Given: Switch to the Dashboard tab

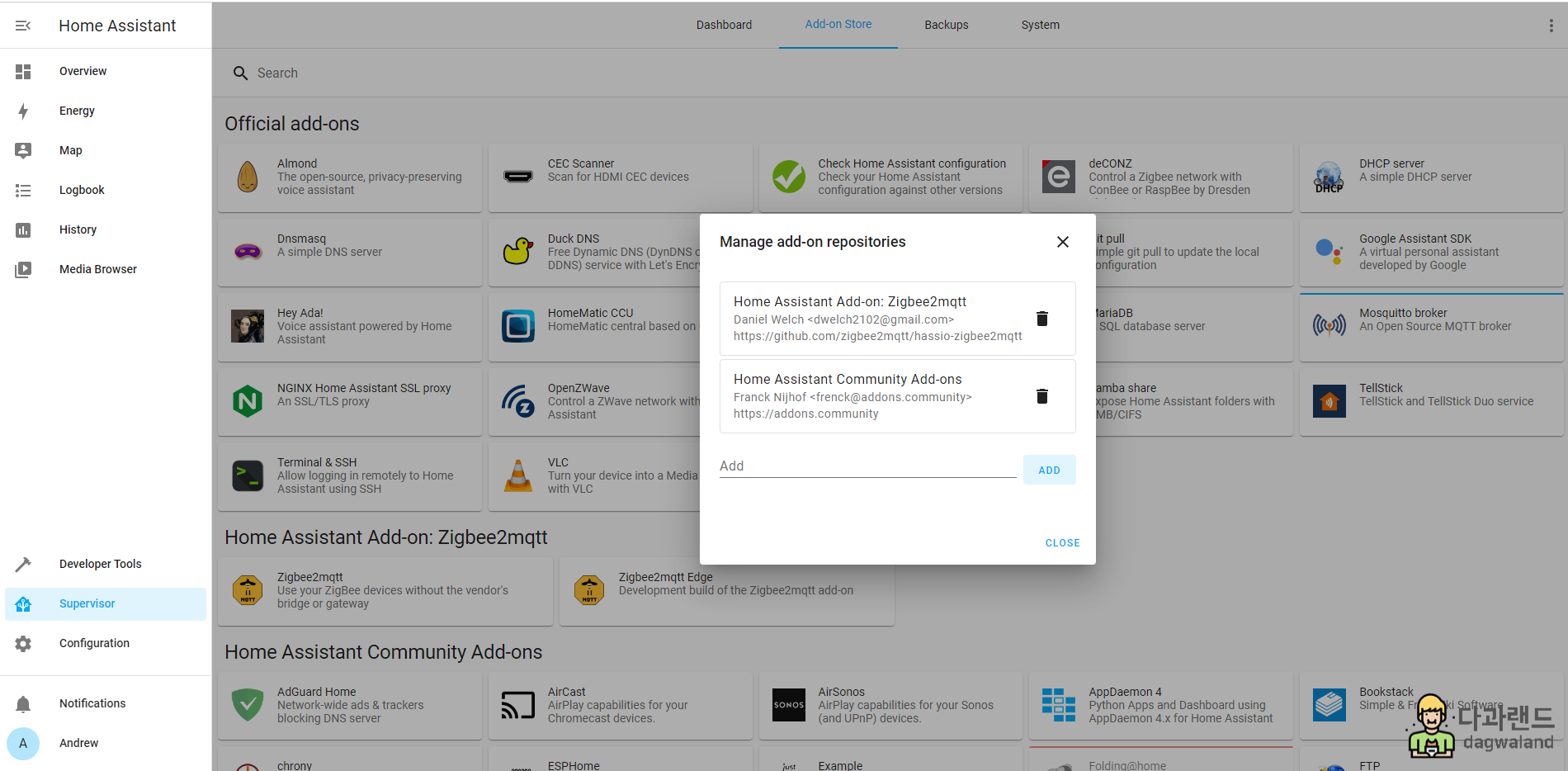Looking at the screenshot, I should coord(724,25).
